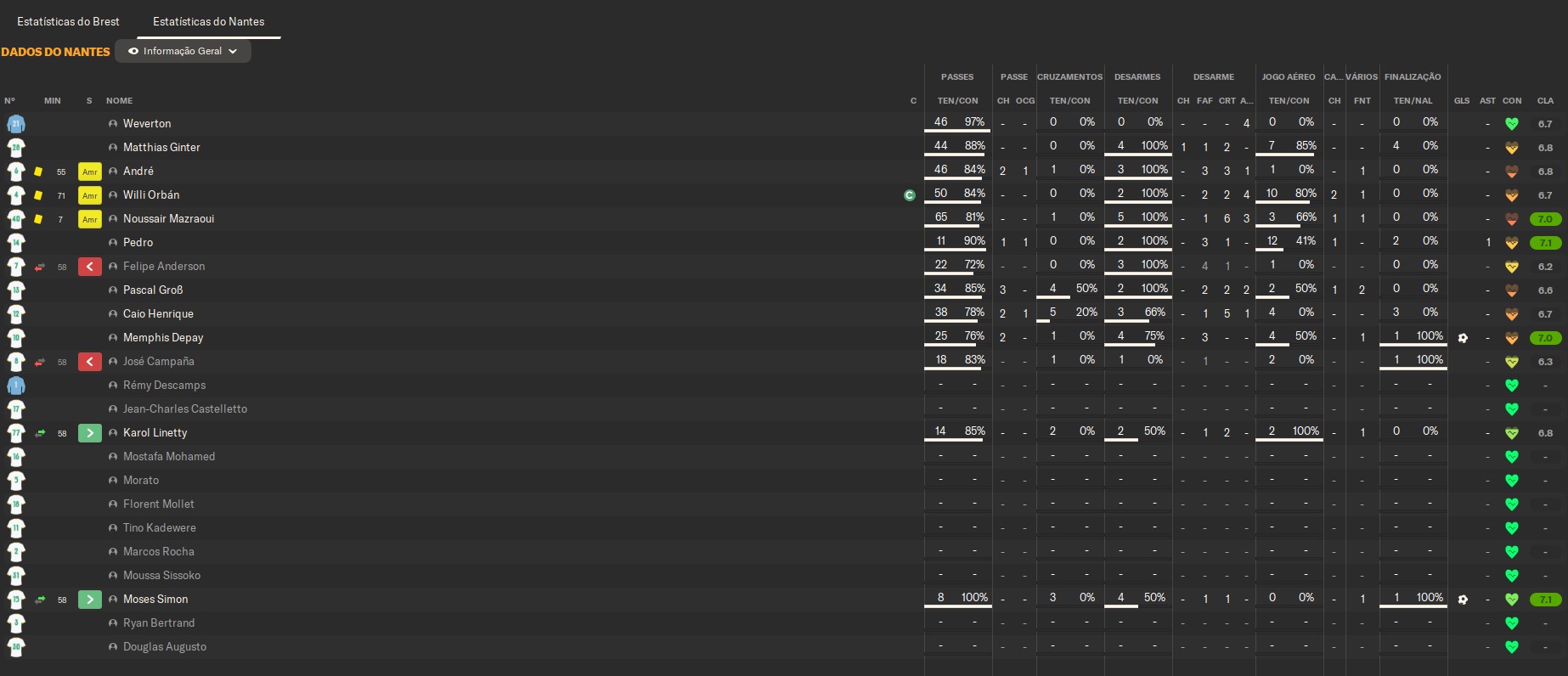Click Moussa Sissoko row name
Screen dimensions: 1568x676
tap(161, 576)
